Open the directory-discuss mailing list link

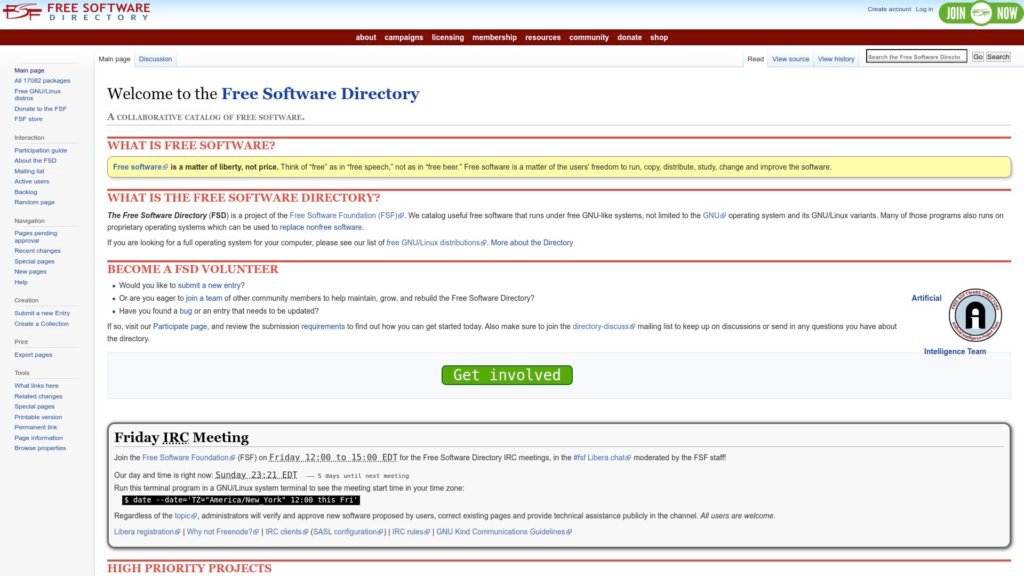pos(604,327)
